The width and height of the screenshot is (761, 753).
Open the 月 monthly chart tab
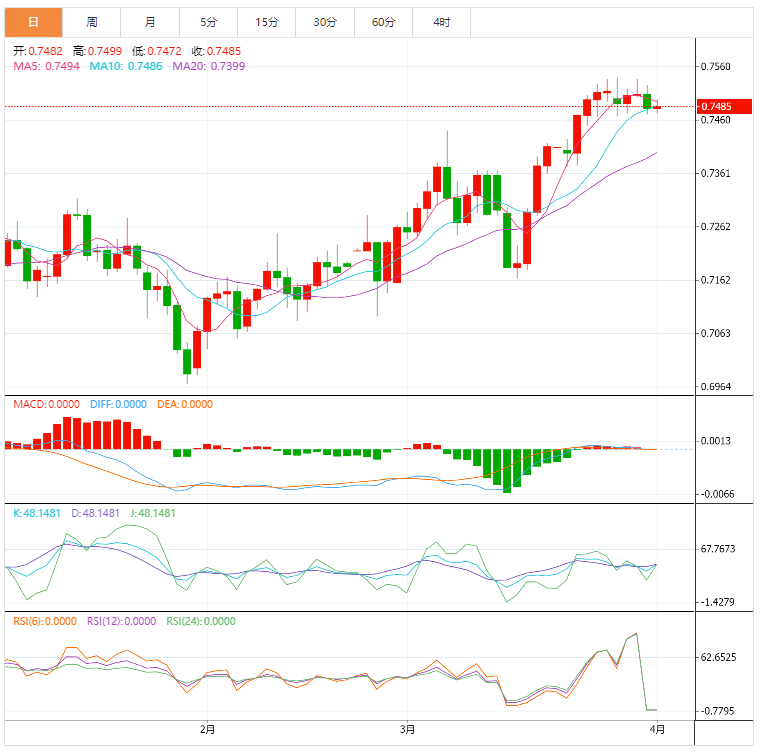(150, 21)
